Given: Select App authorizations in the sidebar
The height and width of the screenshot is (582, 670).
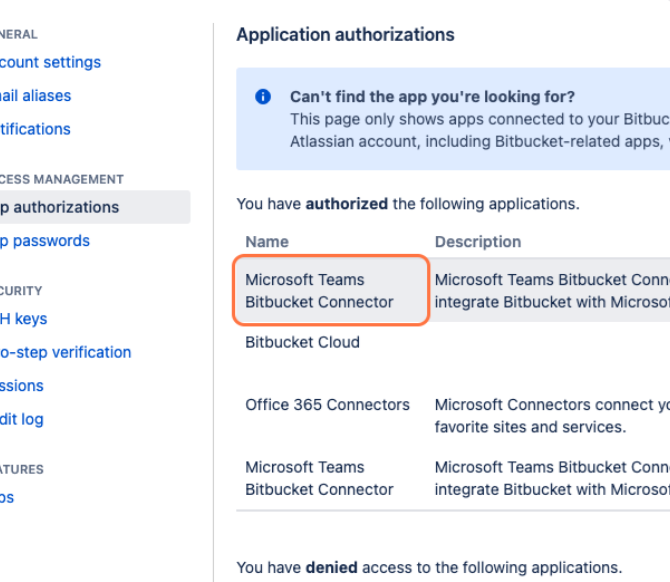Looking at the screenshot, I should [60, 207].
